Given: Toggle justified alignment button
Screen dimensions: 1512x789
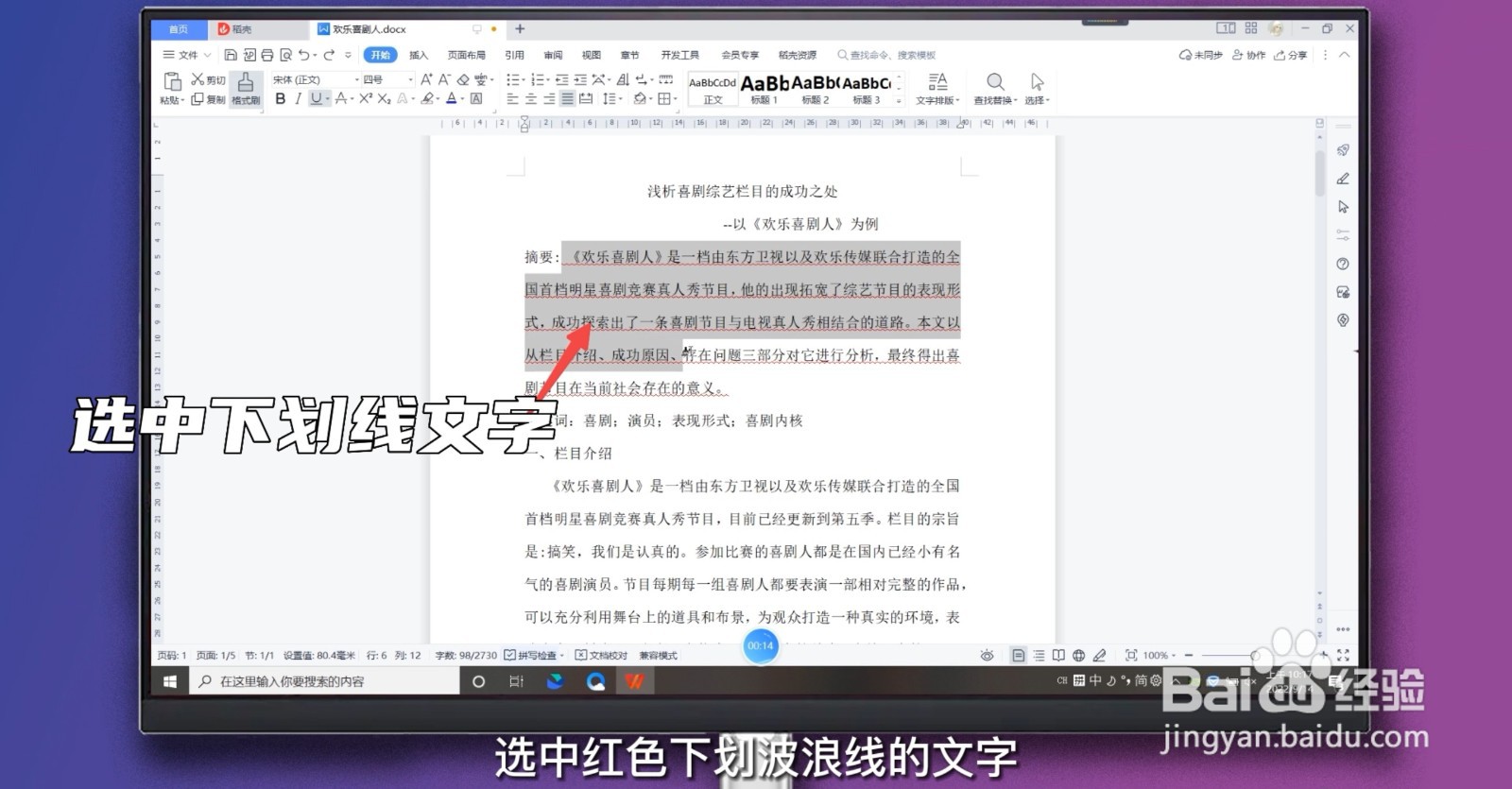Looking at the screenshot, I should coord(567,98).
